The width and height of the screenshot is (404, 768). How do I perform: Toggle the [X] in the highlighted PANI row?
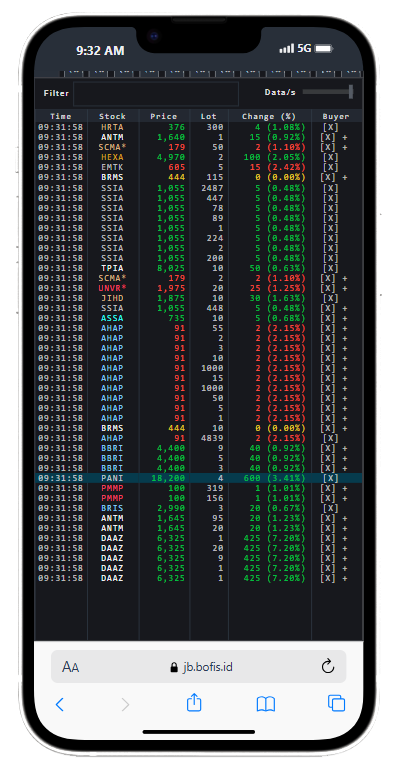click(x=331, y=478)
